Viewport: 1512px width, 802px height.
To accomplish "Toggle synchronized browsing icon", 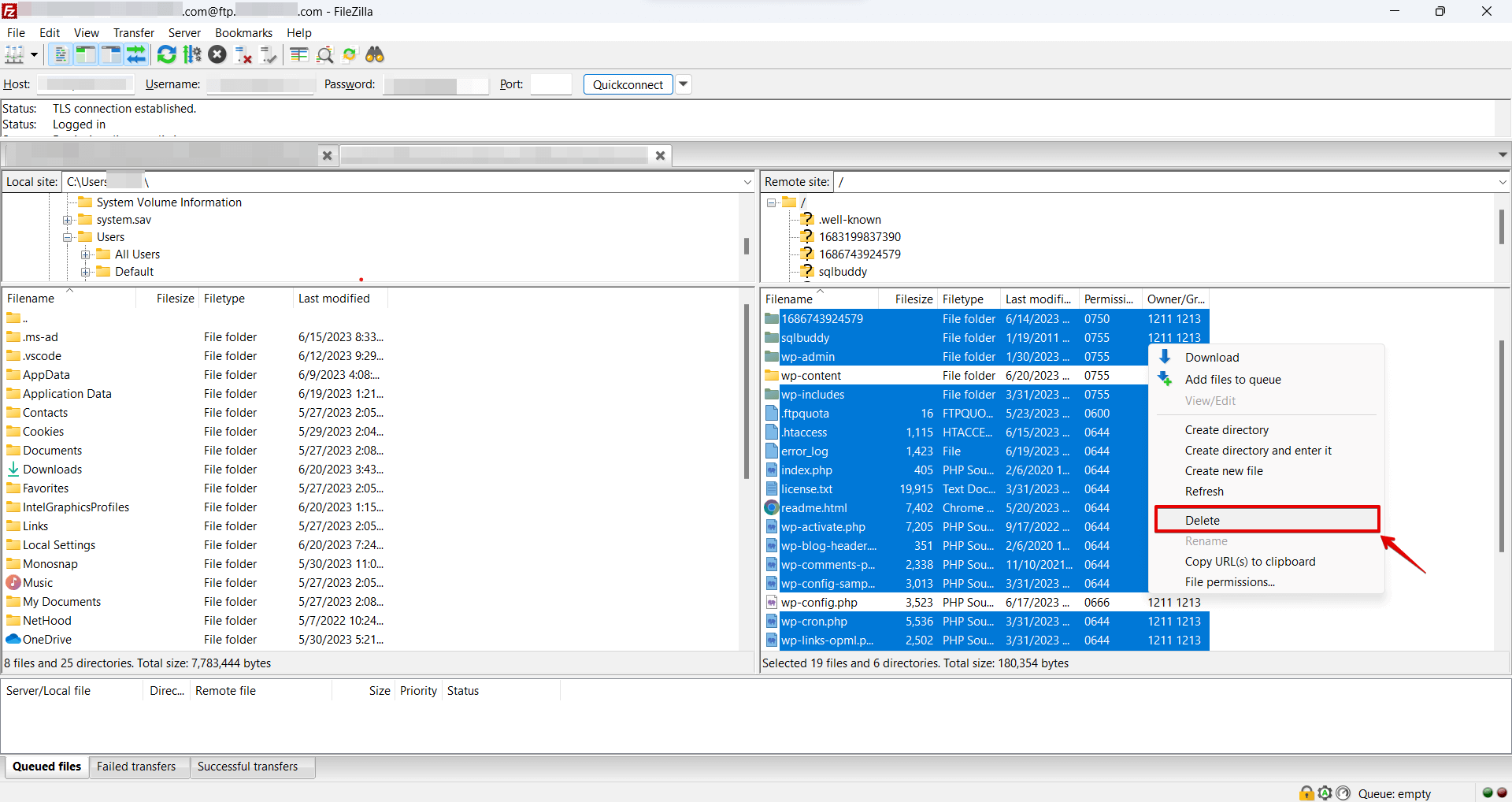I will pyautogui.click(x=350, y=54).
